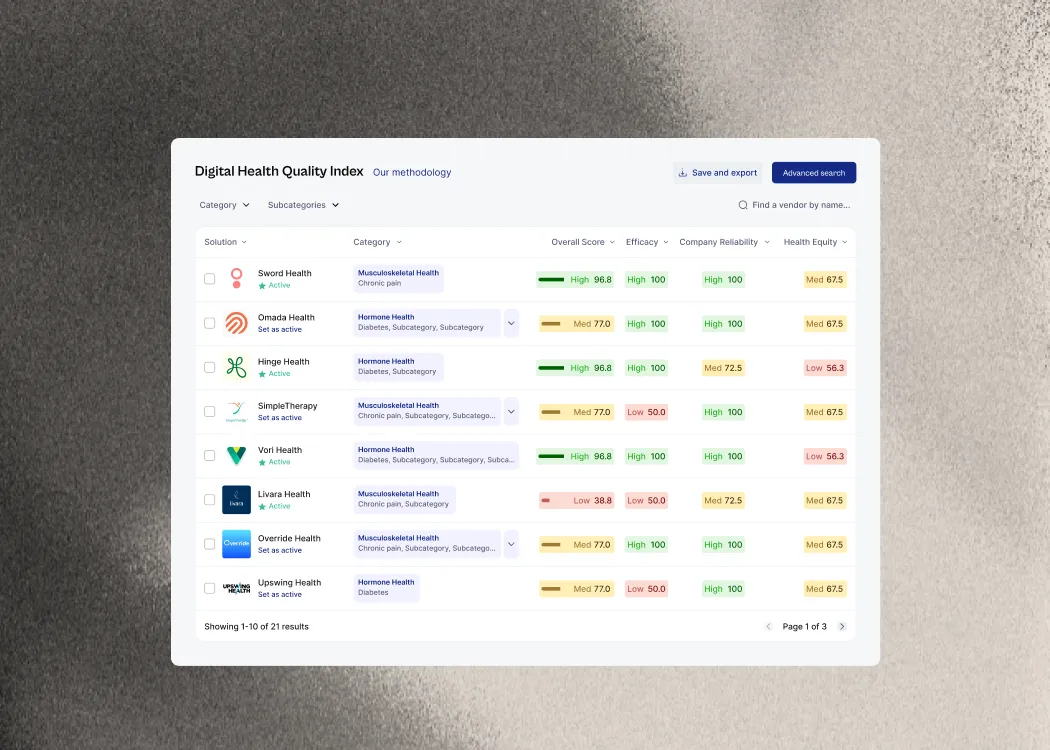Open the Subcategories filter dropdown
This screenshot has width=1050, height=750.
303,205
